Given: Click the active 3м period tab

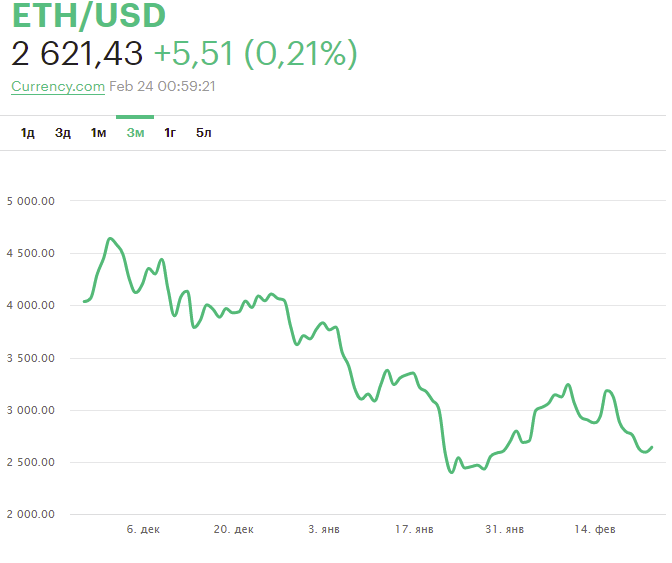Looking at the screenshot, I should click(135, 133).
